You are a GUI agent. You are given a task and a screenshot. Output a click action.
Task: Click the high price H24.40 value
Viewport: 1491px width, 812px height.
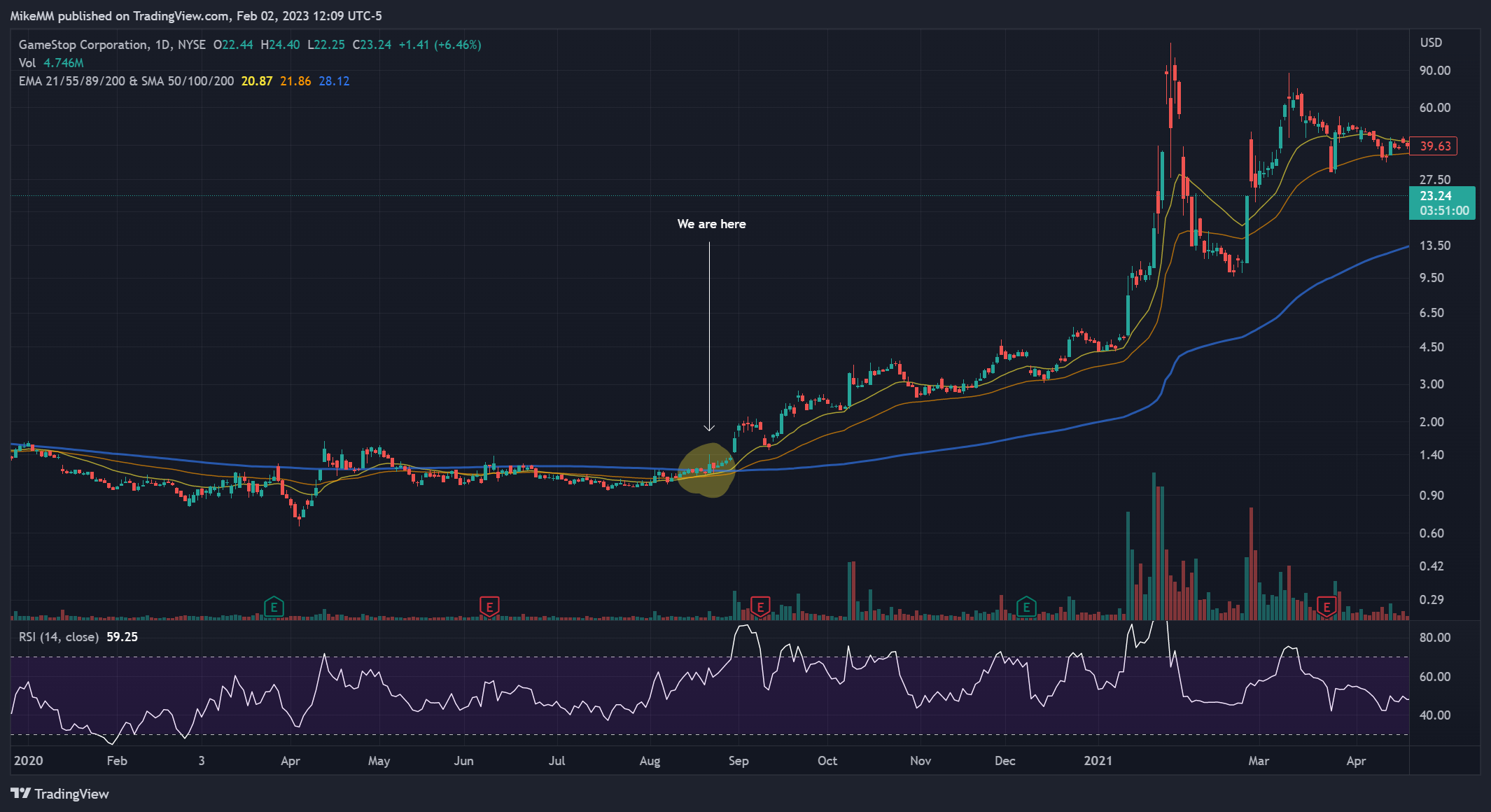(280, 45)
